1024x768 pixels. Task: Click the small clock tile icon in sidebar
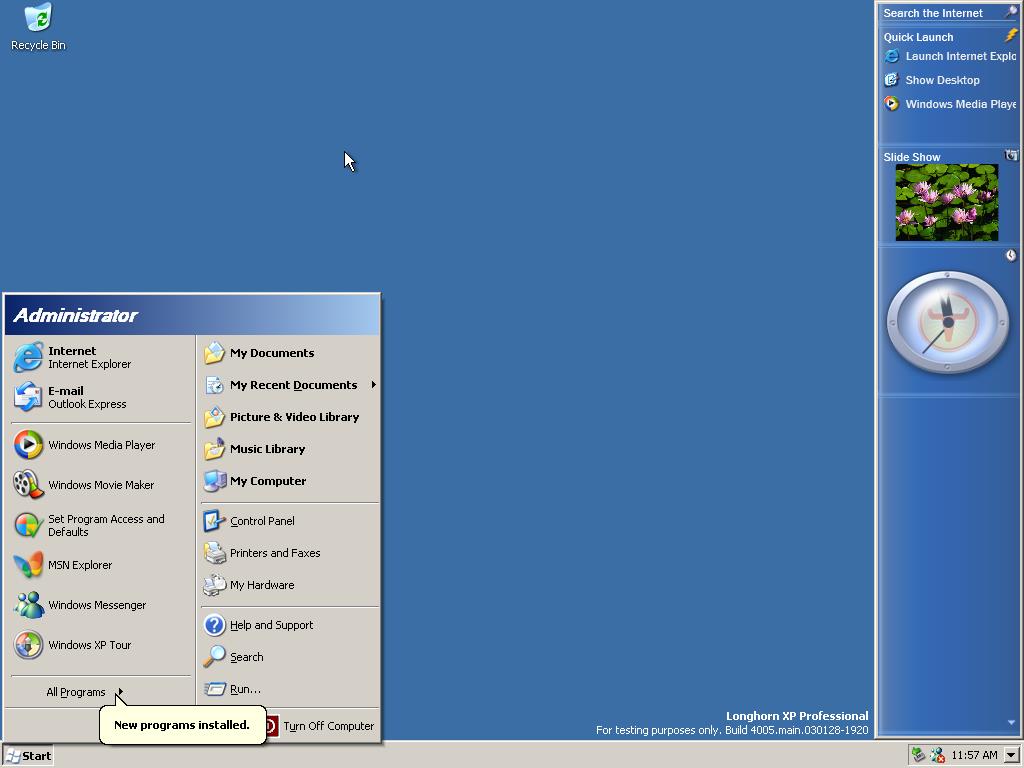tap(1011, 255)
